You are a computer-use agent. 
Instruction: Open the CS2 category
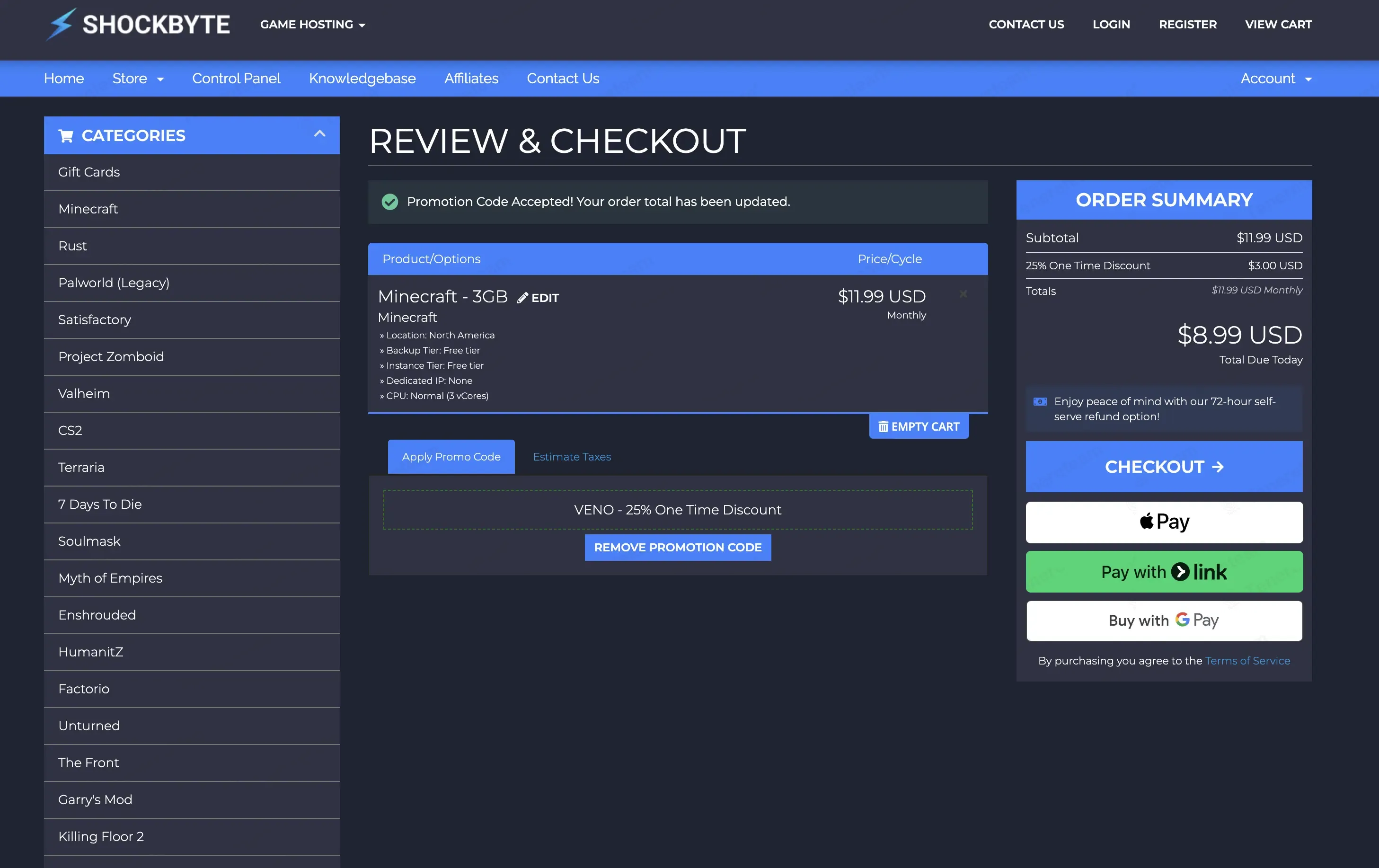pyautogui.click(x=192, y=431)
